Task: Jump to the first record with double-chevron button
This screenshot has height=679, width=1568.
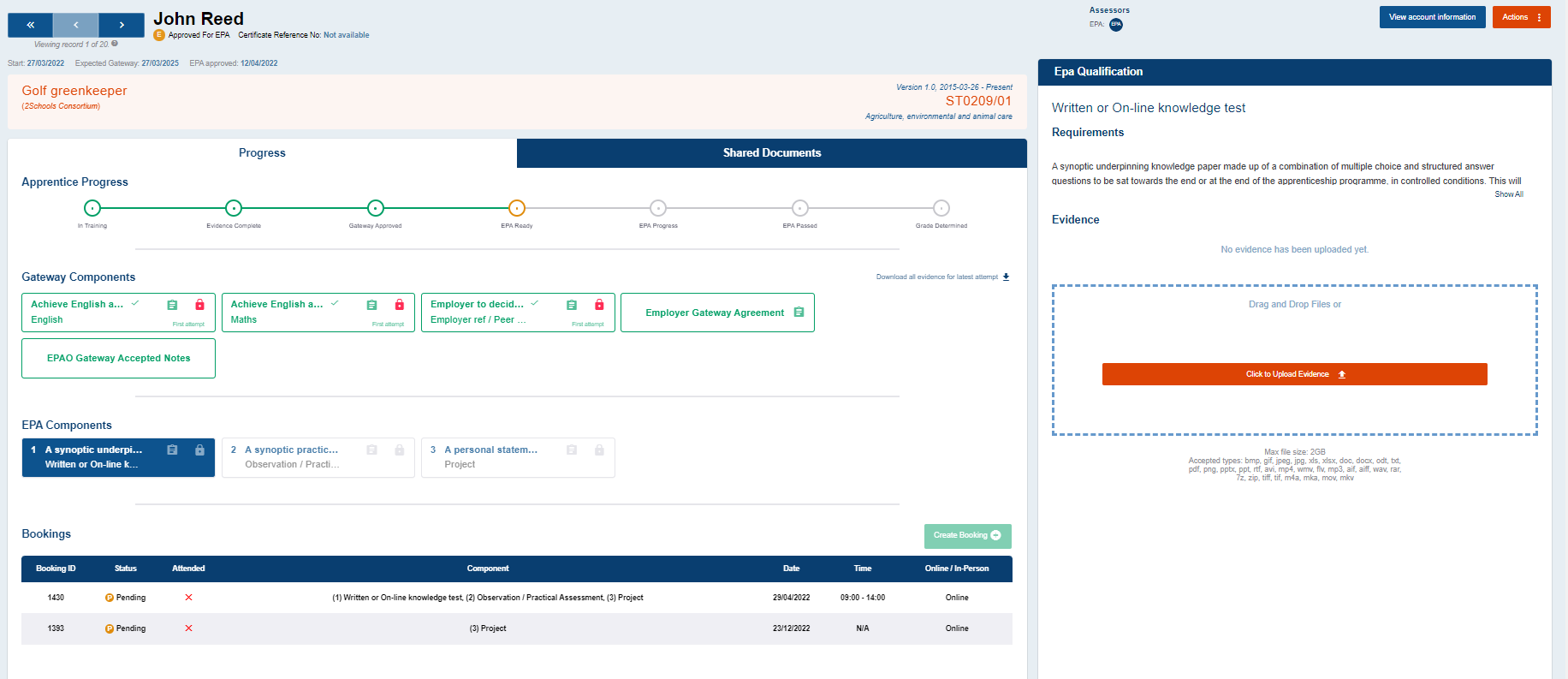Action: click(30, 25)
